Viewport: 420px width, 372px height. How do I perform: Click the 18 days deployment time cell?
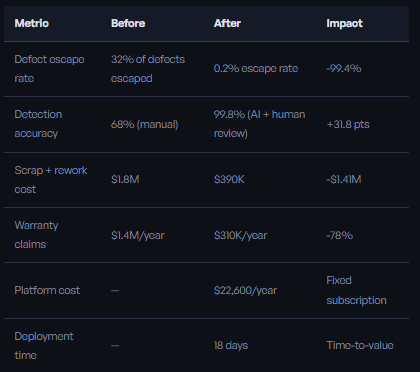tap(231, 345)
